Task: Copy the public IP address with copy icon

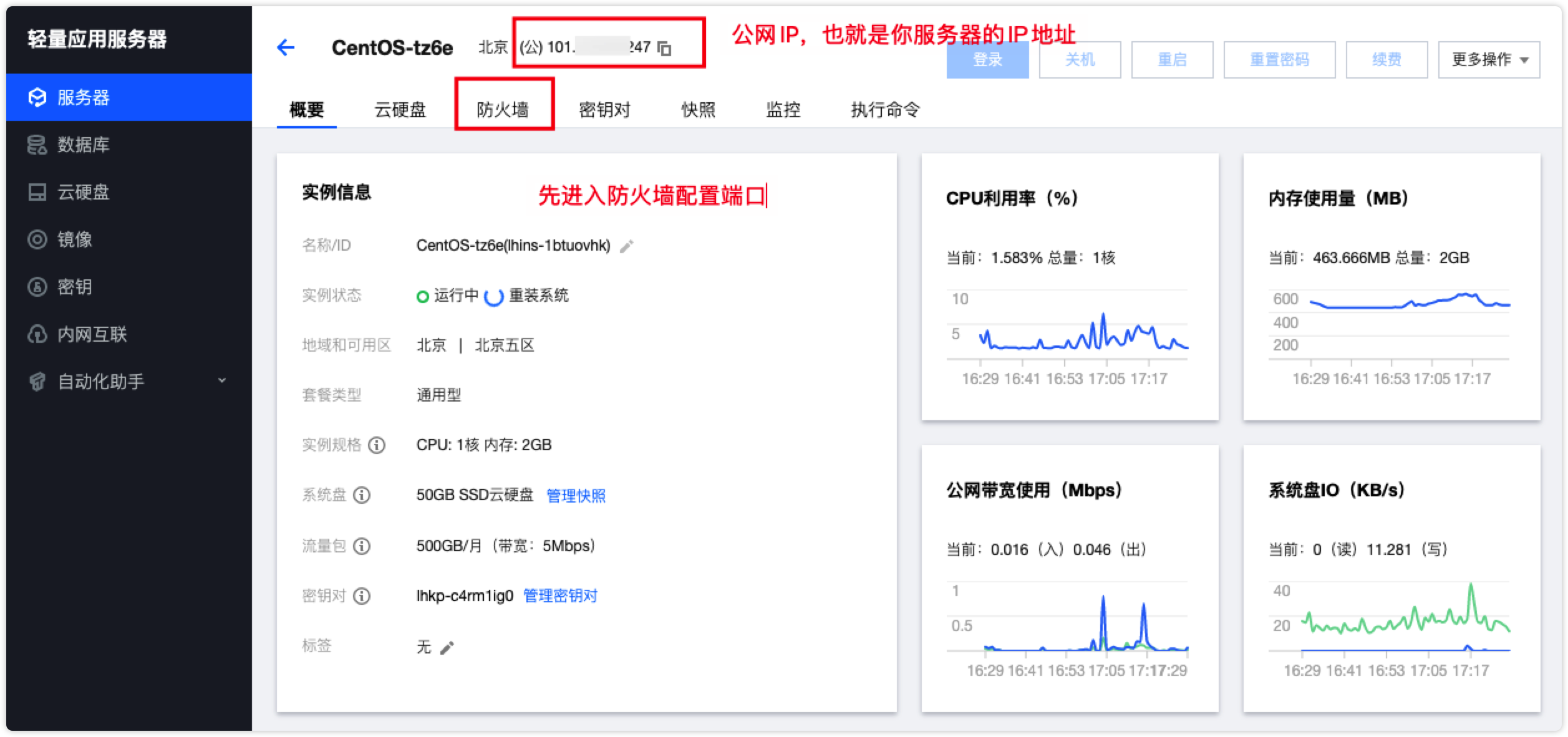Action: coord(665,48)
